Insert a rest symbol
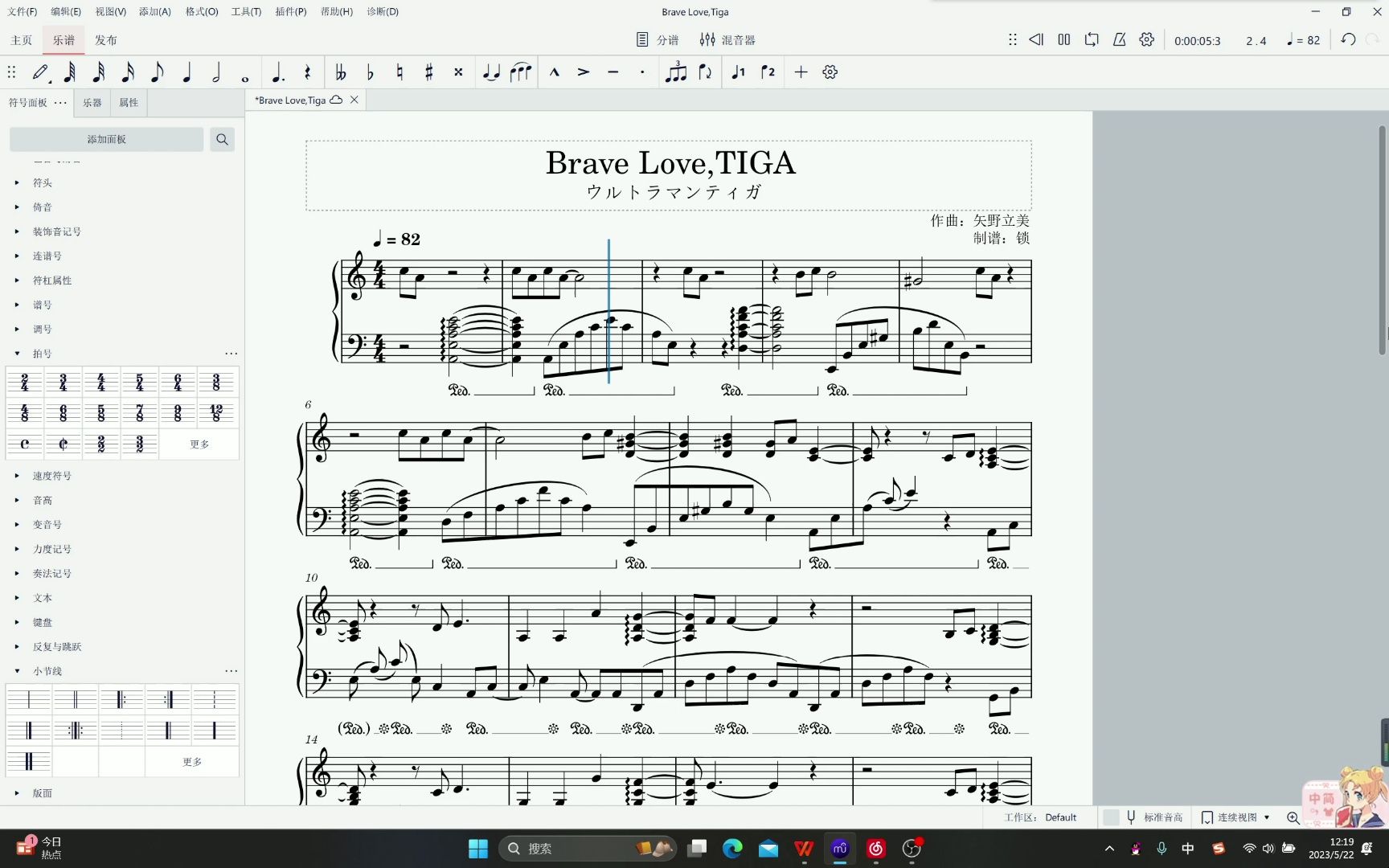Viewport: 1389px width, 868px height. tap(307, 72)
